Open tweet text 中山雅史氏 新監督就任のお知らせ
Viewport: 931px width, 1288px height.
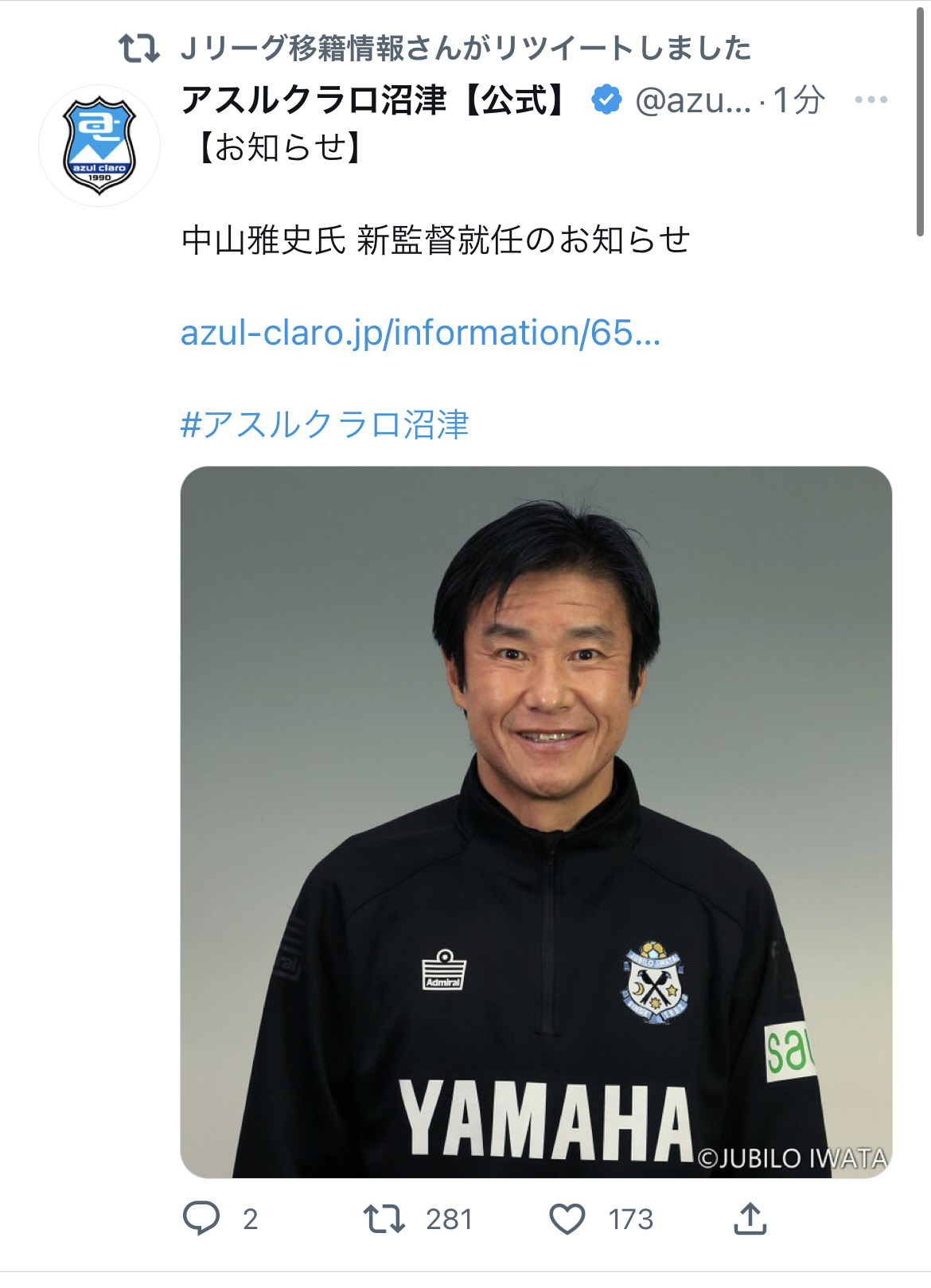pyautogui.click(x=435, y=240)
